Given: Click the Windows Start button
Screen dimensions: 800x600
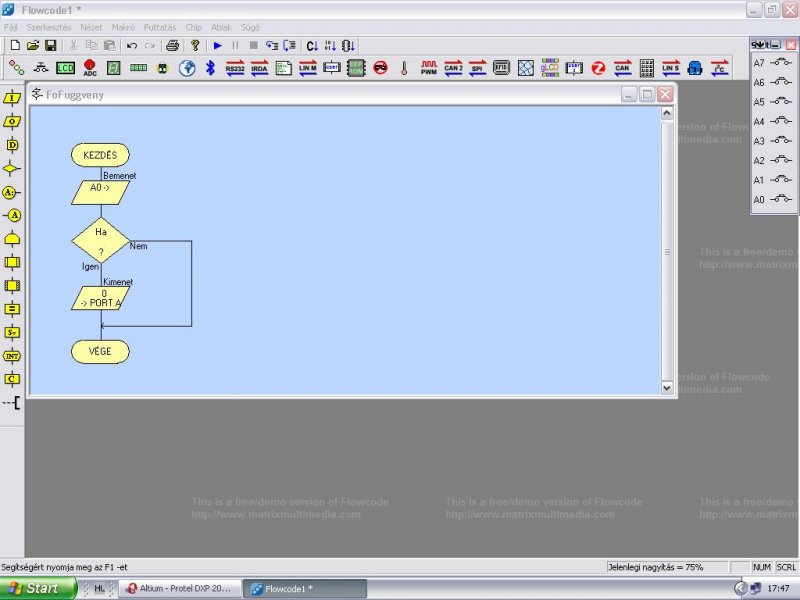Looking at the screenshot, I should pos(37,588).
